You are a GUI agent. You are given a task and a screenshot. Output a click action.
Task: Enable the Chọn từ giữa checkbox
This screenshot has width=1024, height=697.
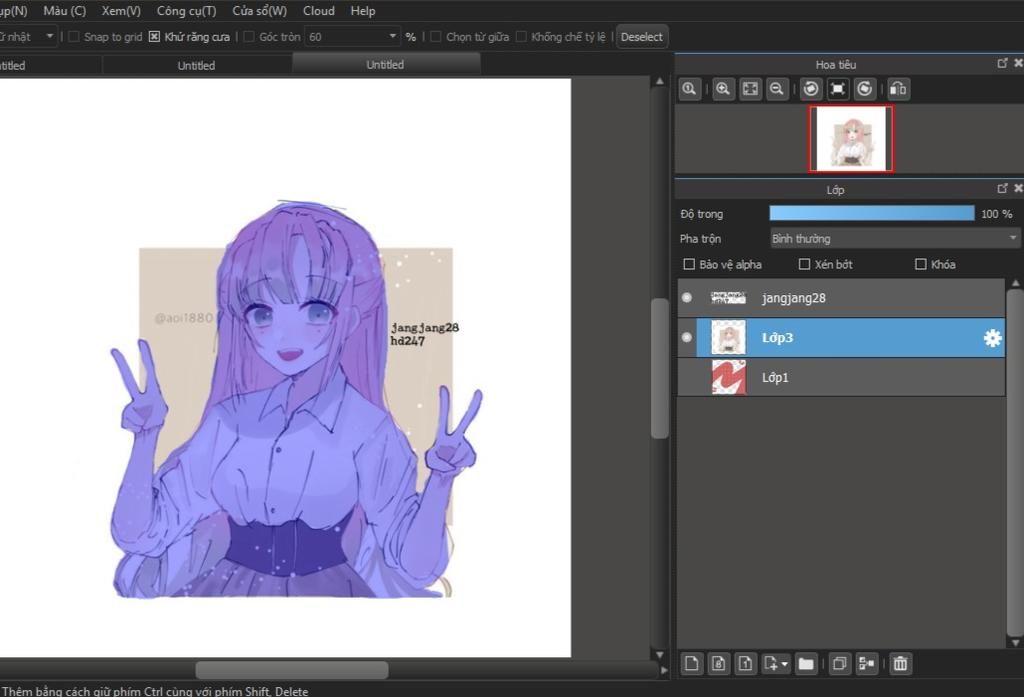(x=436, y=37)
